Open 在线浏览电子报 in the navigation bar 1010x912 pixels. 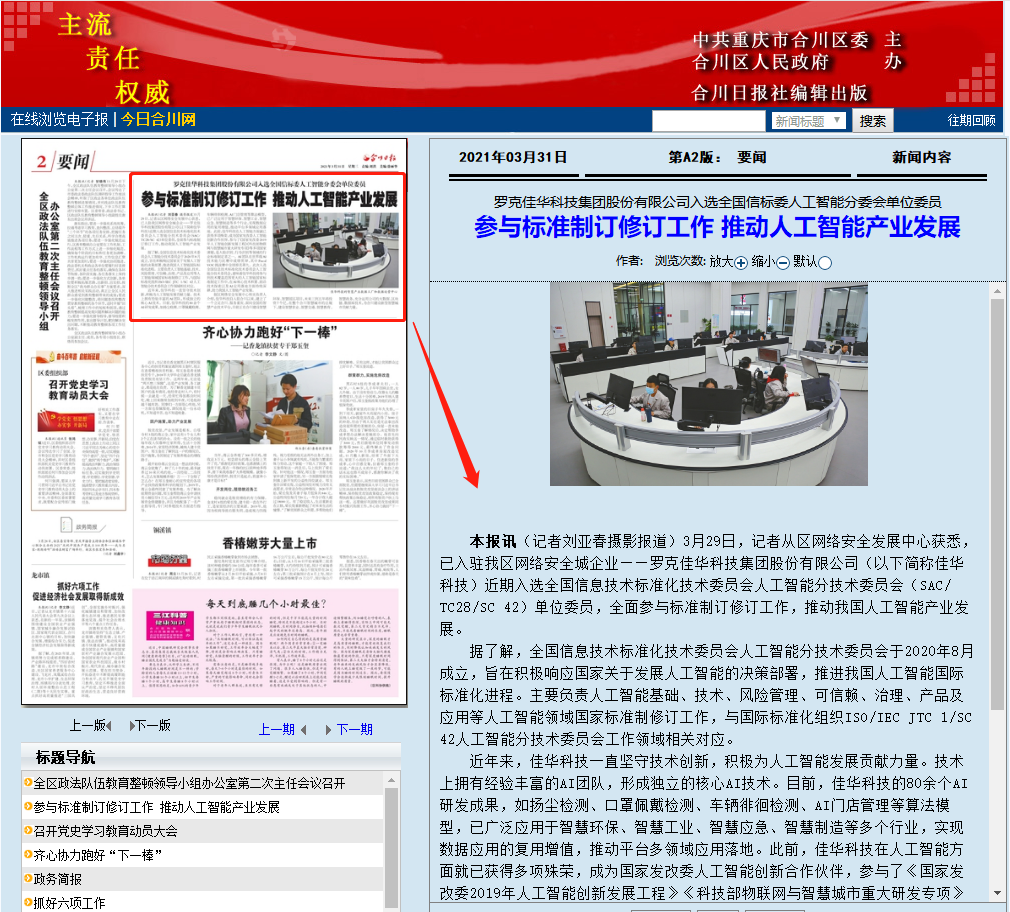tap(59, 119)
